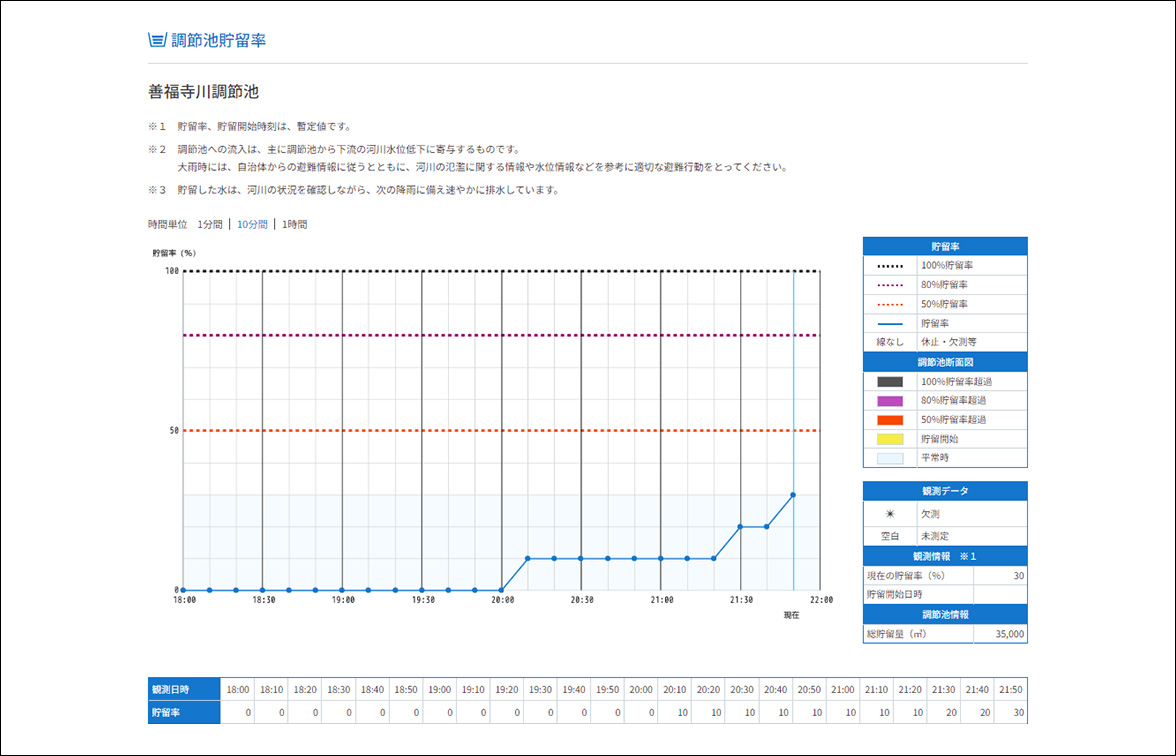
Task: Click the current storage rate value 30
Action: 1018,576
